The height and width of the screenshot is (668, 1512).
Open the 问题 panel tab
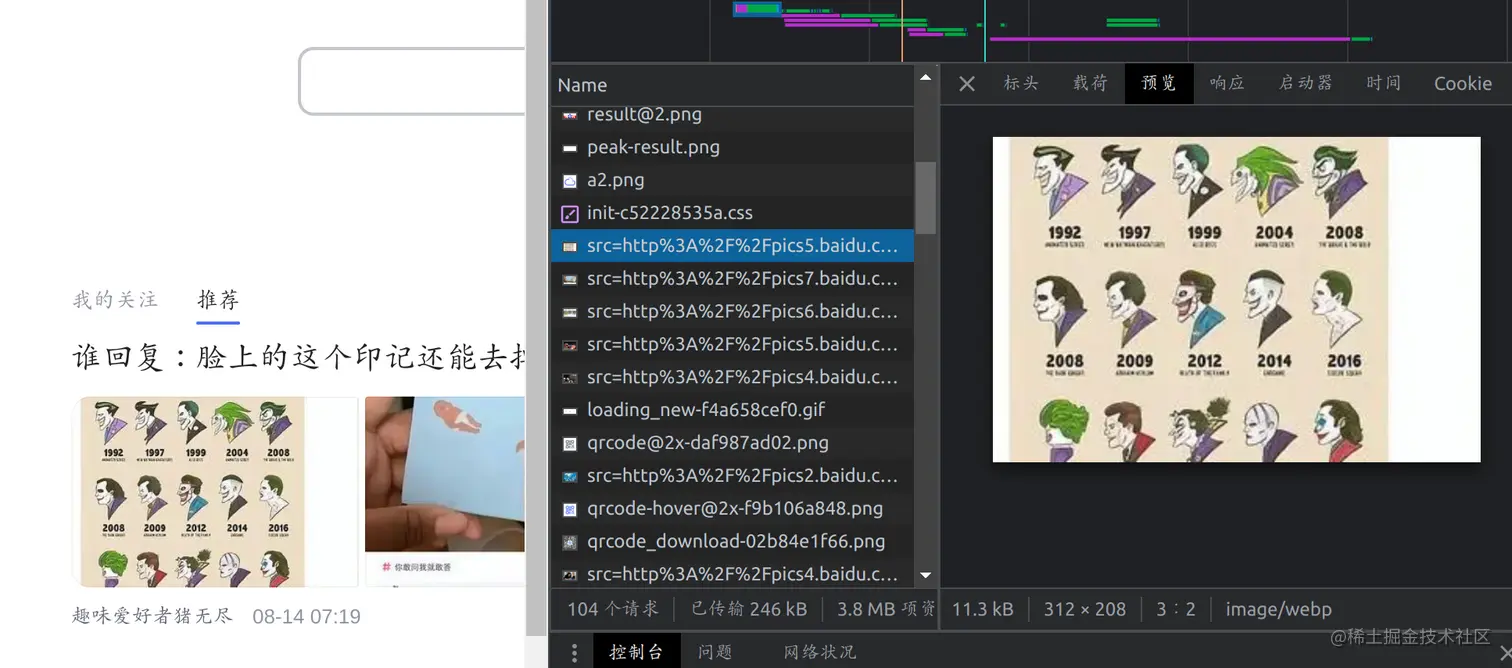[715, 651]
